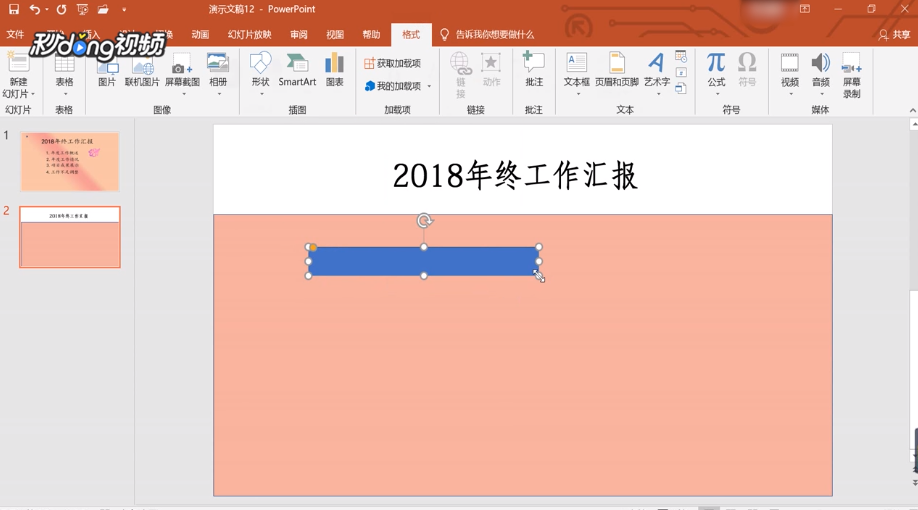Open the undo history dropdown arrow
Viewport: 918px width, 510px height.
coord(47,9)
